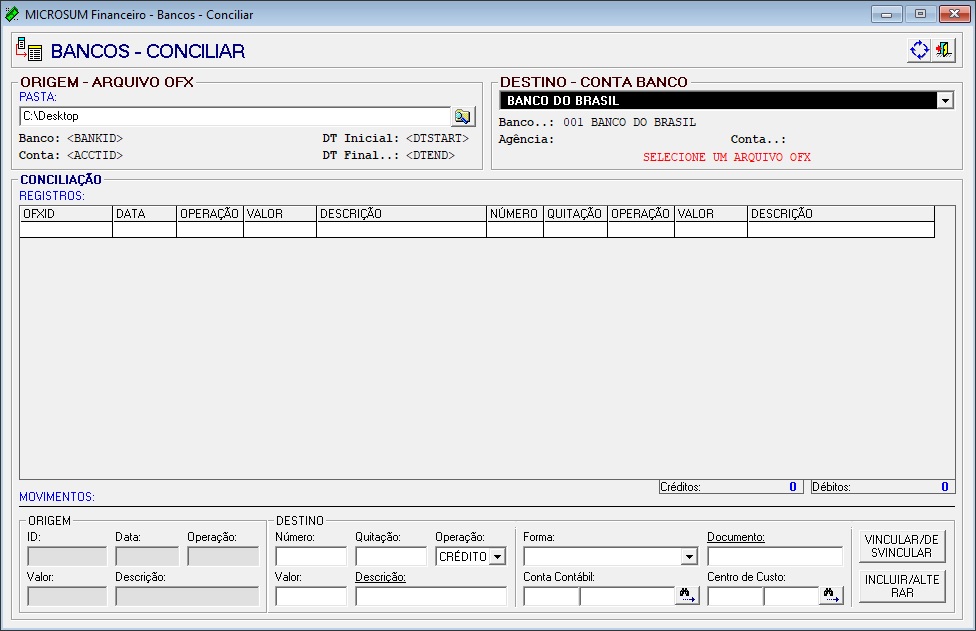Search Conta Contábil with binoculars icon
Viewport: 976px width, 631px height.
[x=688, y=595]
